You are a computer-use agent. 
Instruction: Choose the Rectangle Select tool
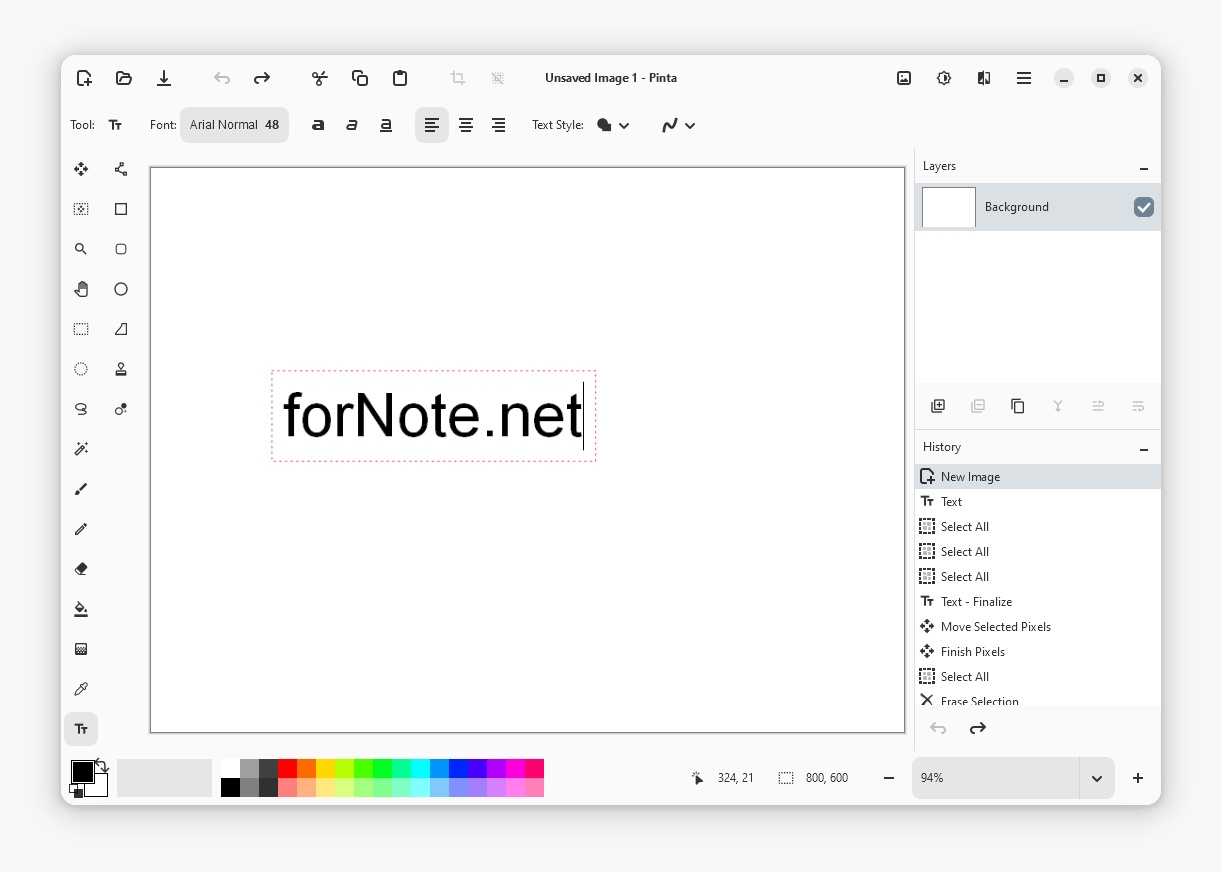pyautogui.click(x=81, y=329)
